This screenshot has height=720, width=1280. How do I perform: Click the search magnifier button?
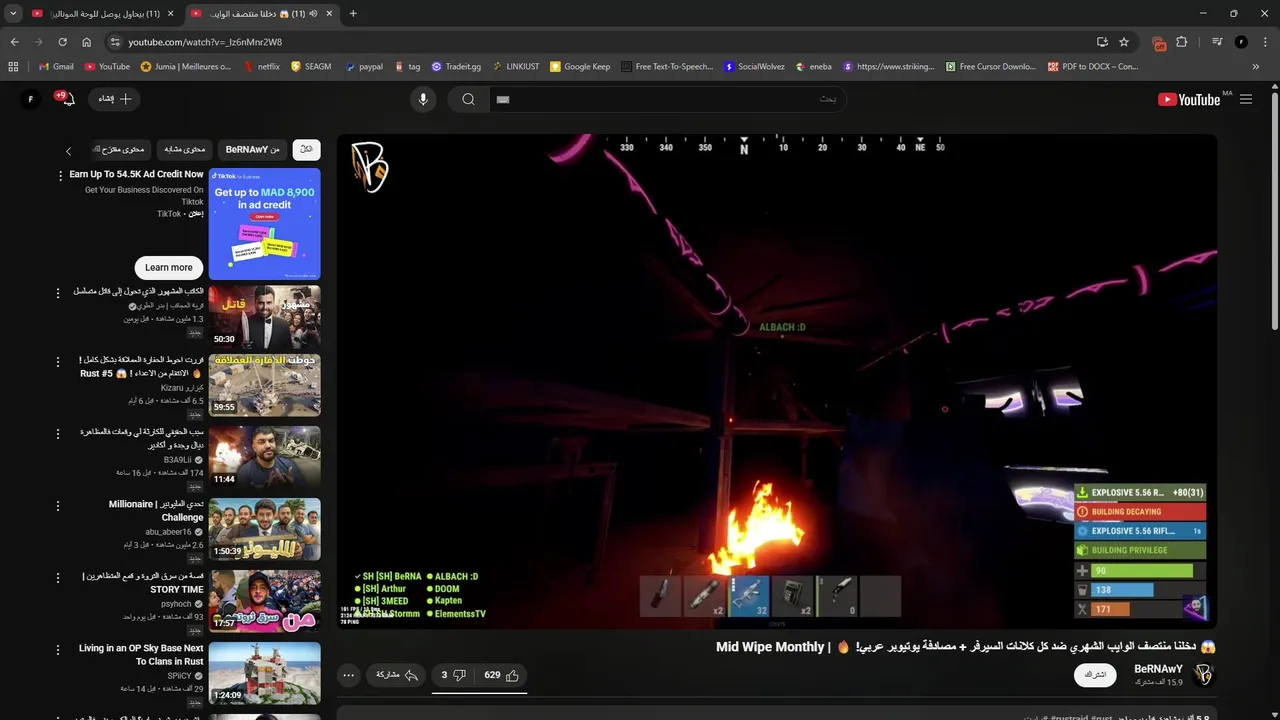click(468, 99)
